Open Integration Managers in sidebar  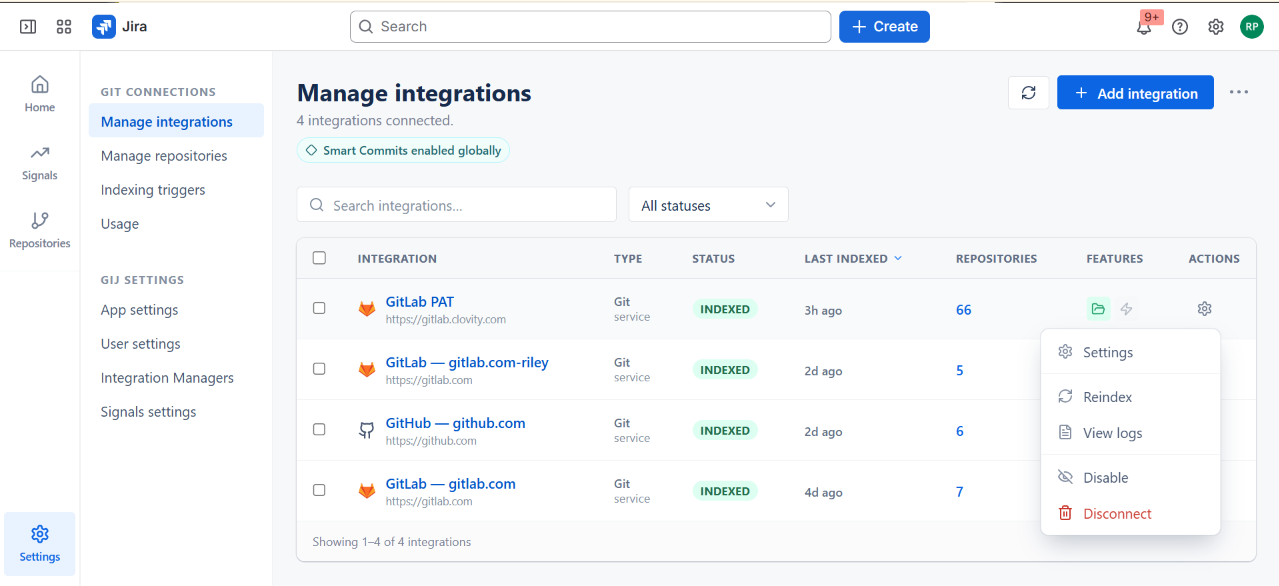167,378
